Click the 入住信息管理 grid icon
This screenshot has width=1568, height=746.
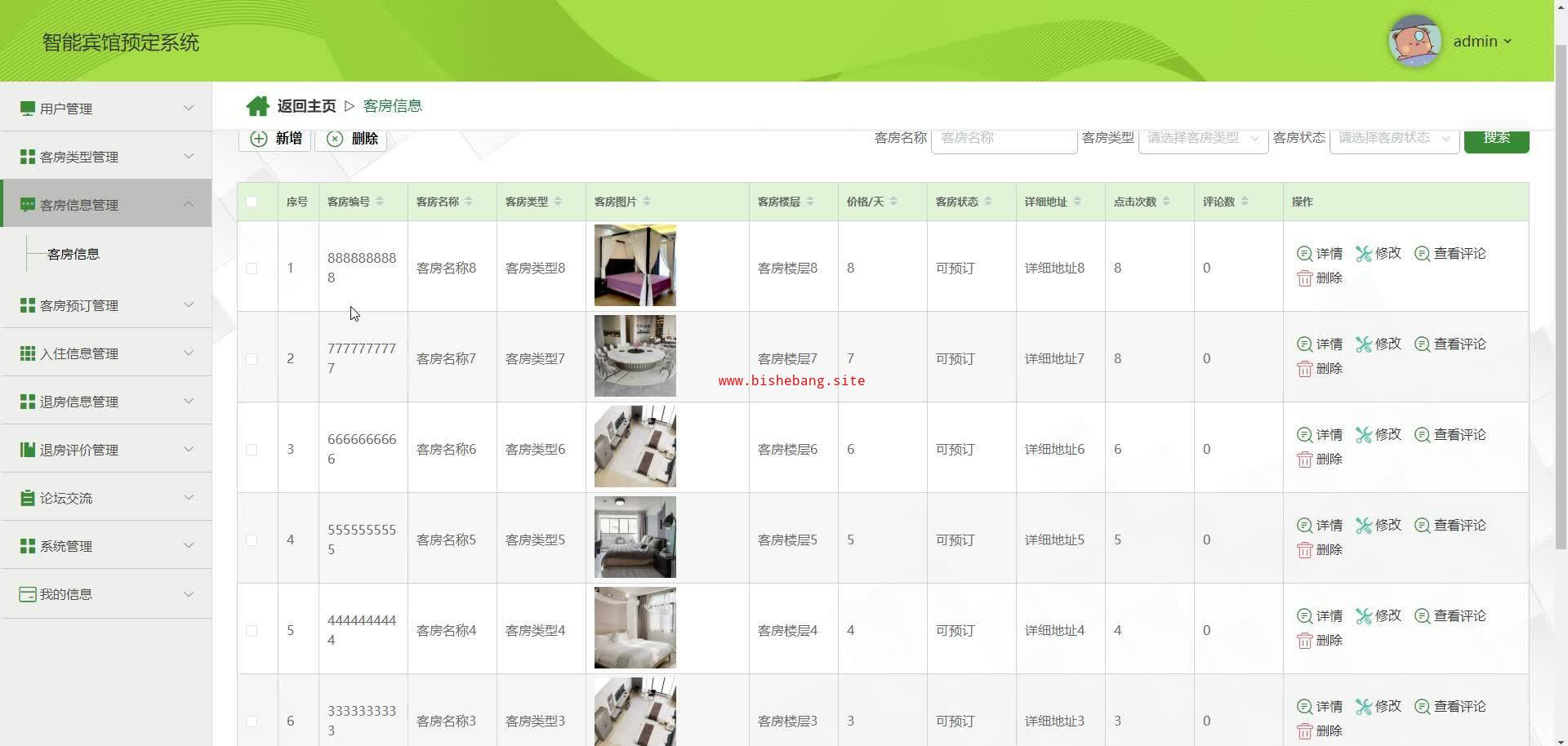pos(28,353)
